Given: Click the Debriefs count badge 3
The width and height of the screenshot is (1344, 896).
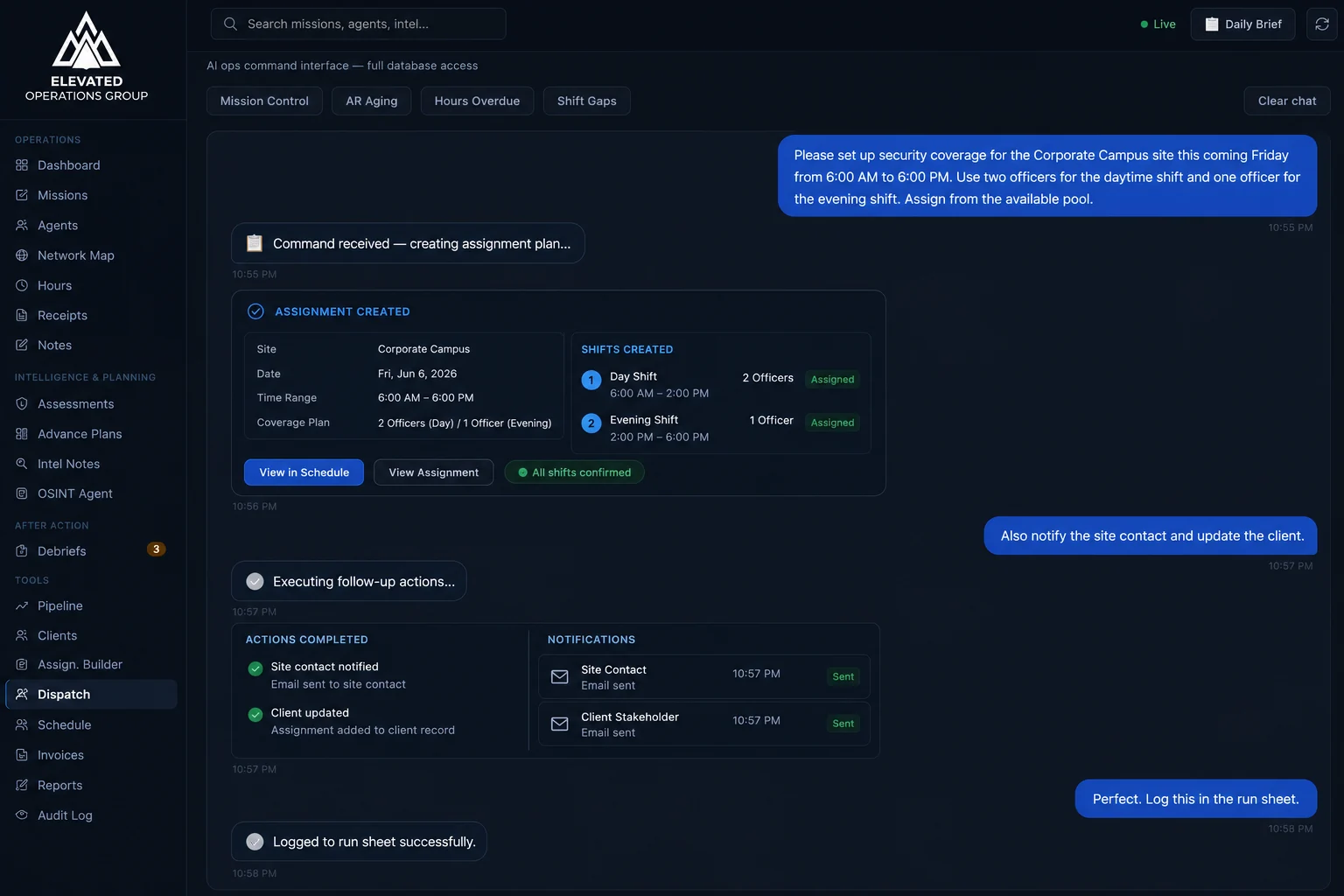Looking at the screenshot, I should click(x=156, y=549).
